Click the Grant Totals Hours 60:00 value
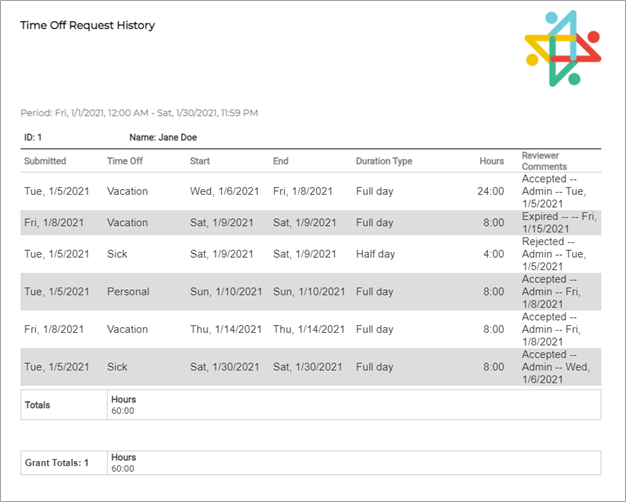Image resolution: width=626 pixels, height=502 pixels. [x=123, y=468]
